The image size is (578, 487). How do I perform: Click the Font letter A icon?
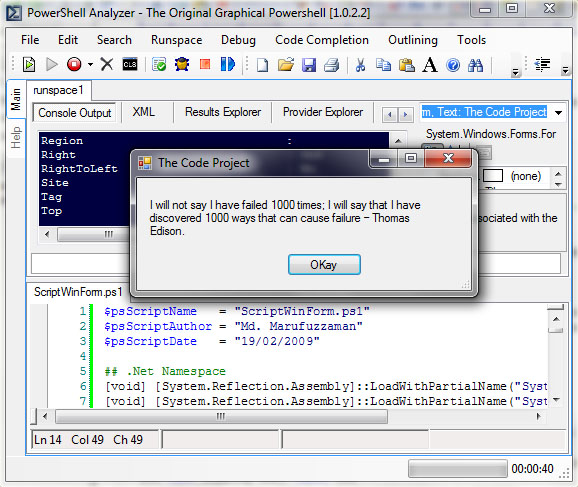[430, 65]
